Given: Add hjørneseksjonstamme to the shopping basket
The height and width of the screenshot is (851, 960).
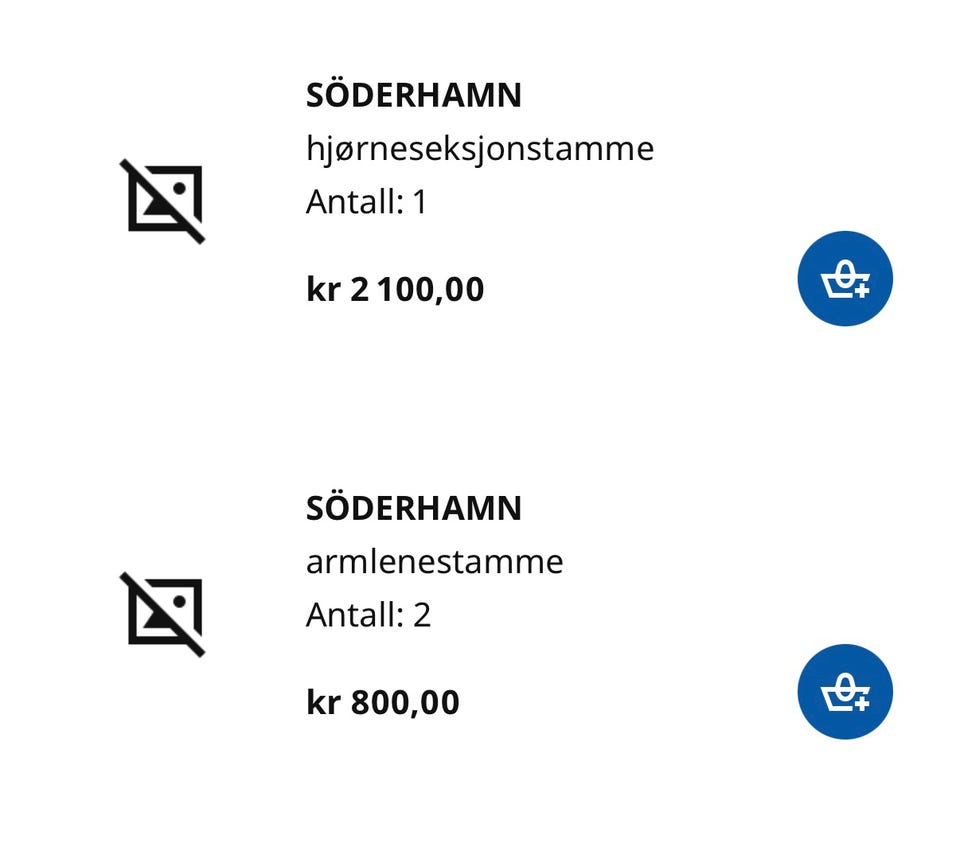Looking at the screenshot, I should [x=844, y=279].
